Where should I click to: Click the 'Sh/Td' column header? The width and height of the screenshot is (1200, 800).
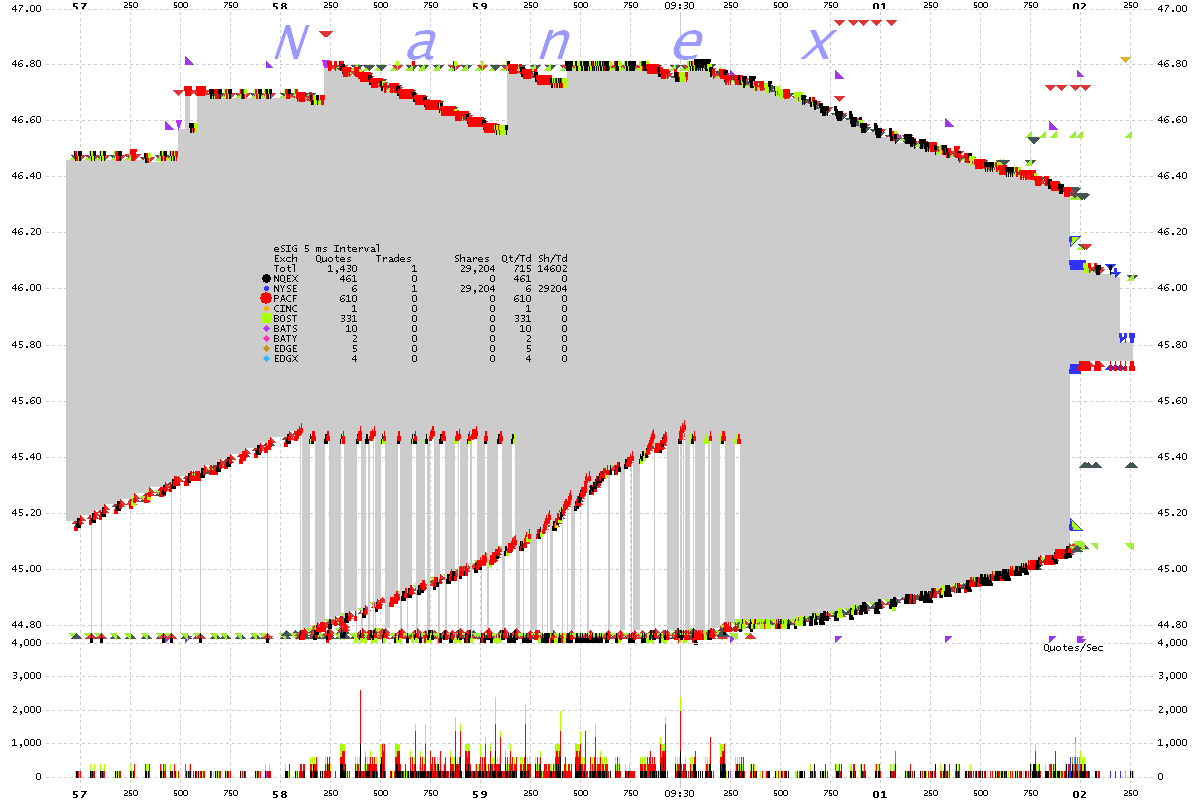tap(553, 259)
